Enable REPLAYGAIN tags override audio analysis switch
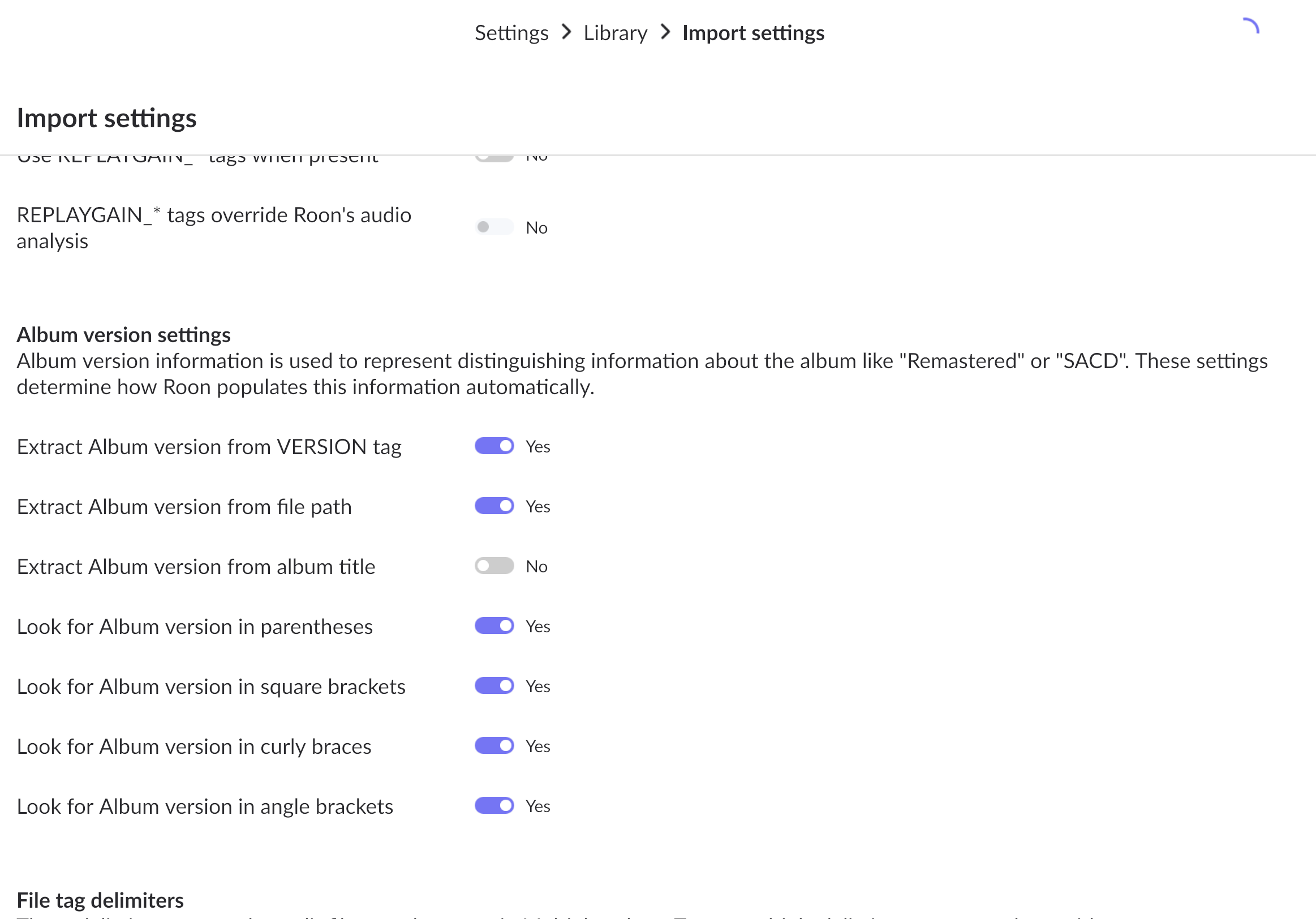This screenshot has width=1316, height=919. (x=493, y=227)
